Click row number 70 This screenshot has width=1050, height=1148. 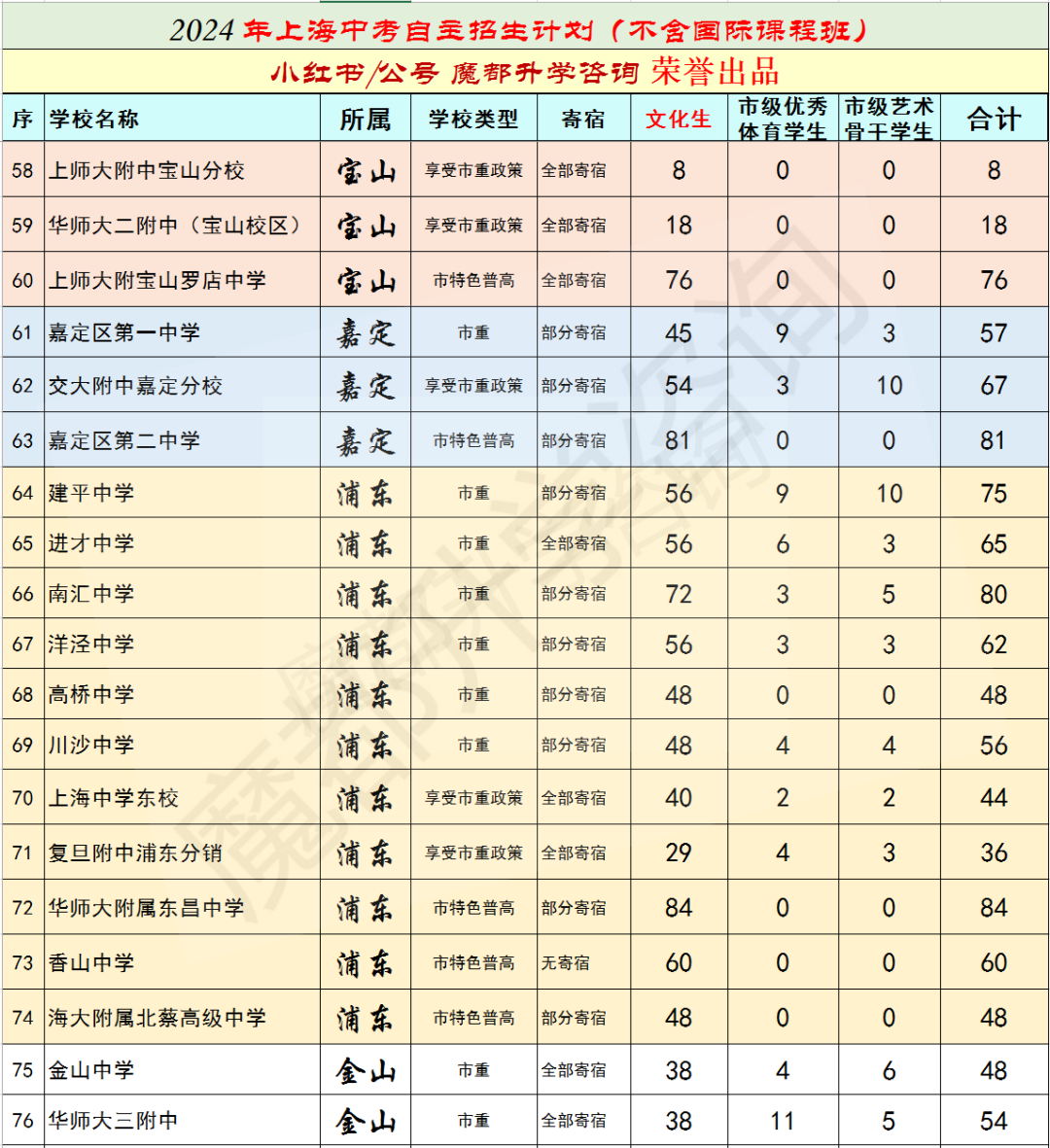pos(22,797)
